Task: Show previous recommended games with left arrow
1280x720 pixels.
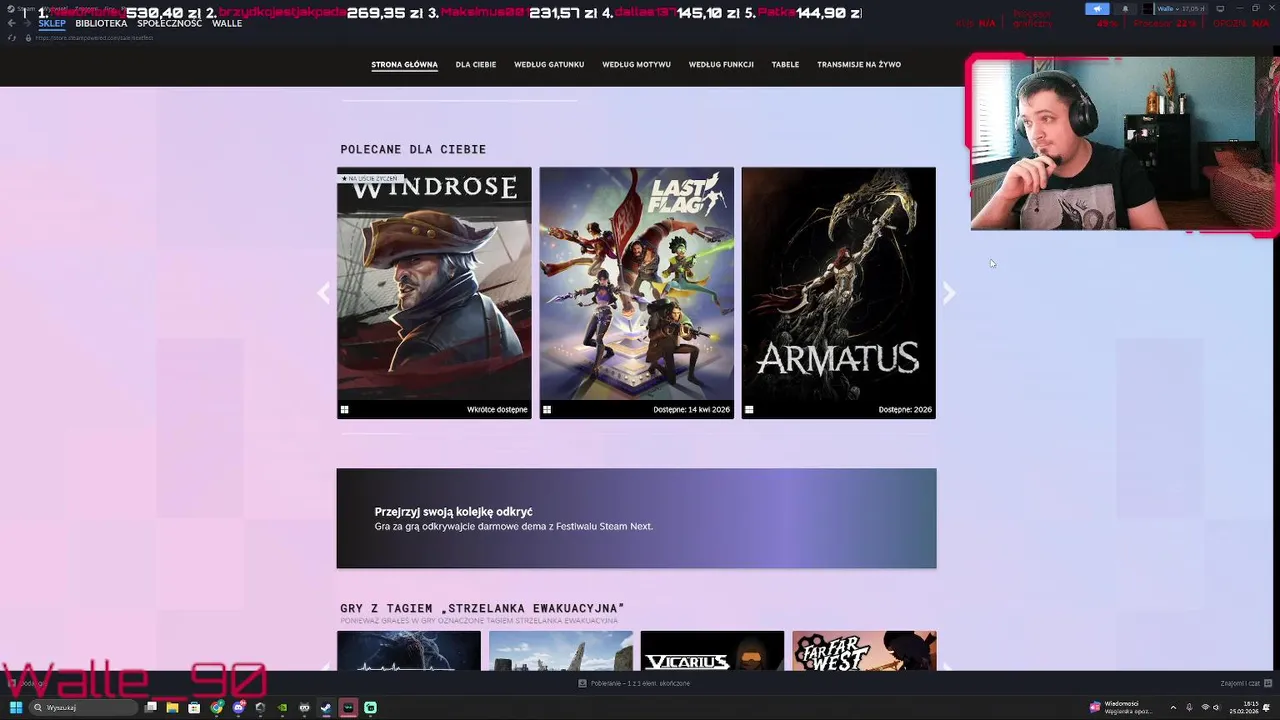Action: point(323,293)
